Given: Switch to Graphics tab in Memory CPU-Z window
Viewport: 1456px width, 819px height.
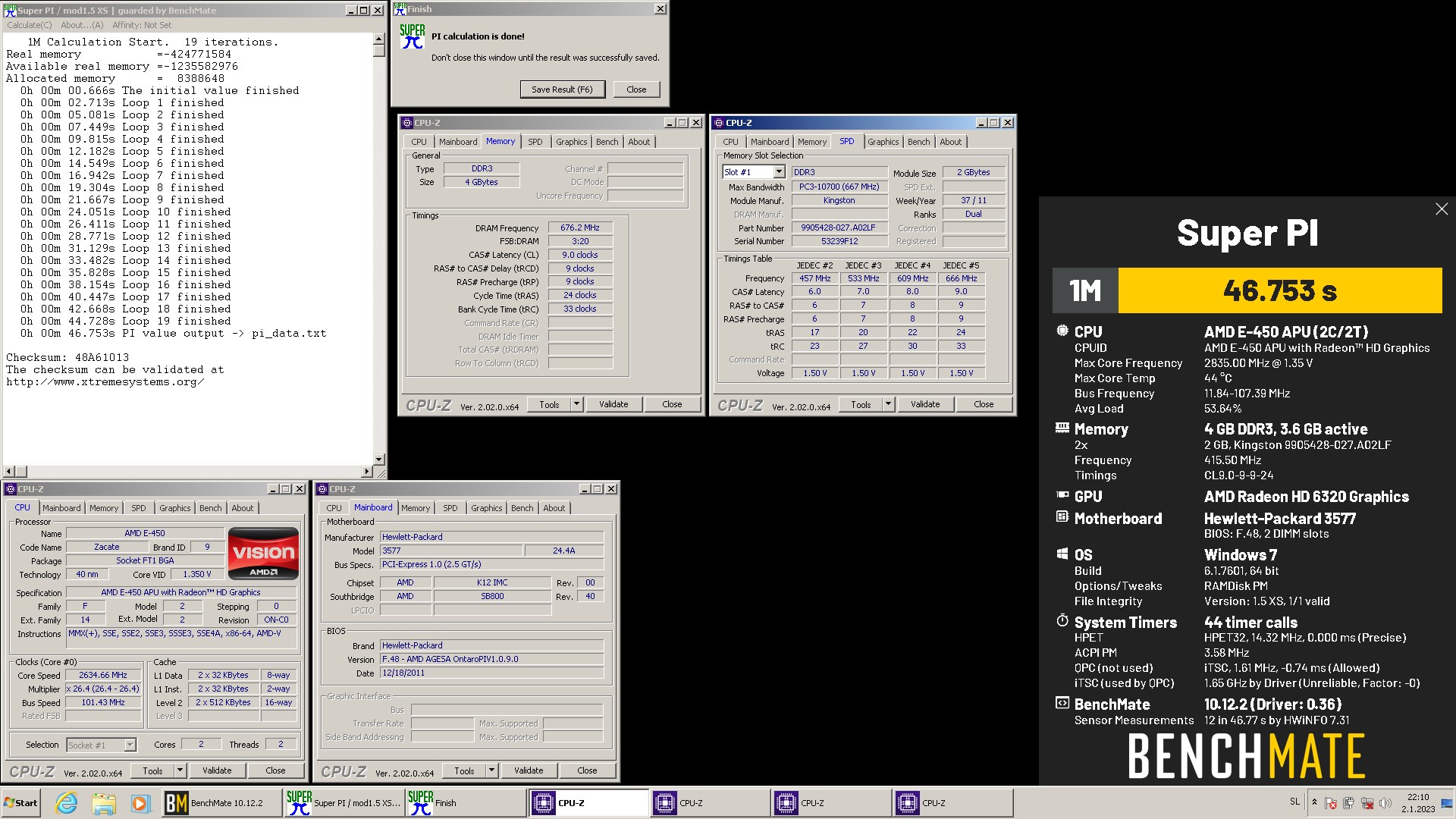Looking at the screenshot, I should [x=571, y=142].
